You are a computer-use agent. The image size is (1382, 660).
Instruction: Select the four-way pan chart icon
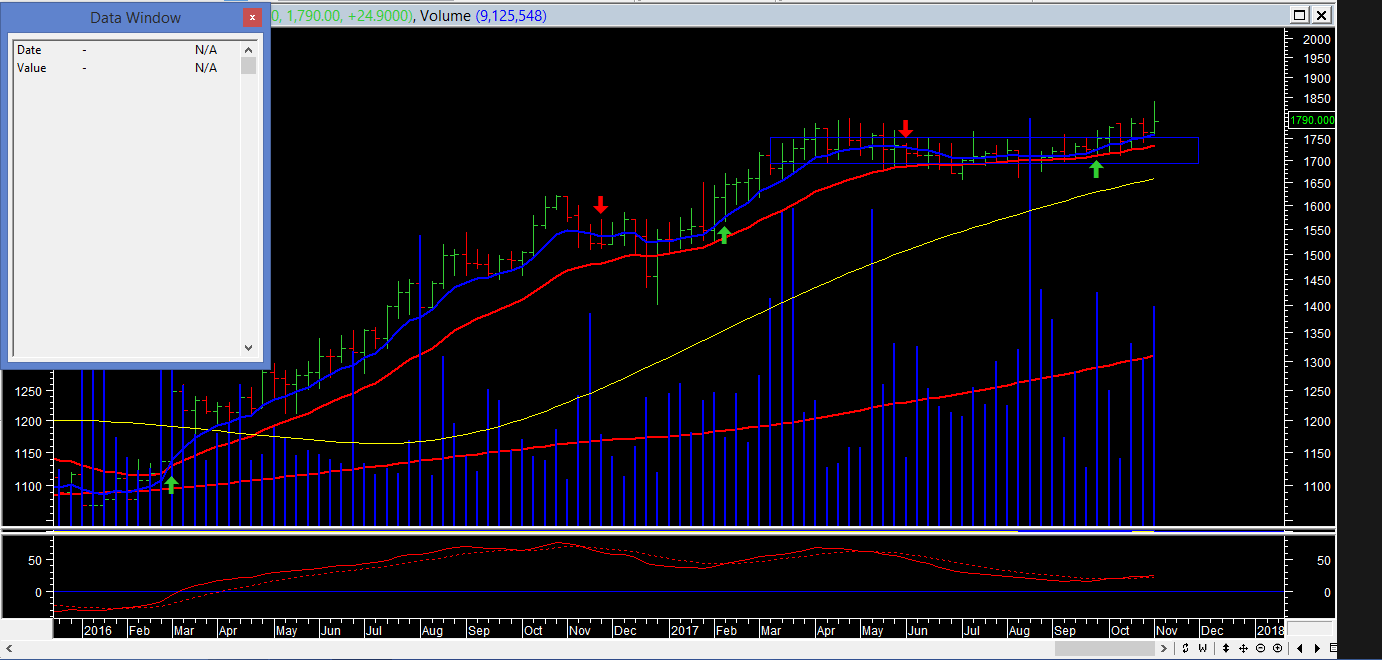[x=1243, y=648]
